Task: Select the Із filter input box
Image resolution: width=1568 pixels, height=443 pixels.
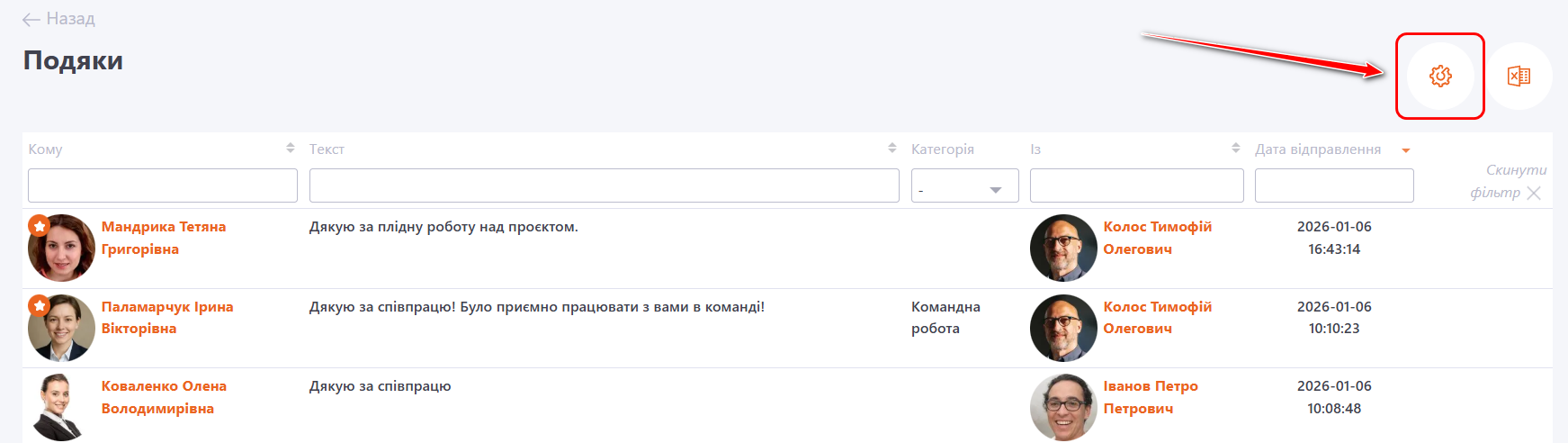Action: click(x=1136, y=185)
